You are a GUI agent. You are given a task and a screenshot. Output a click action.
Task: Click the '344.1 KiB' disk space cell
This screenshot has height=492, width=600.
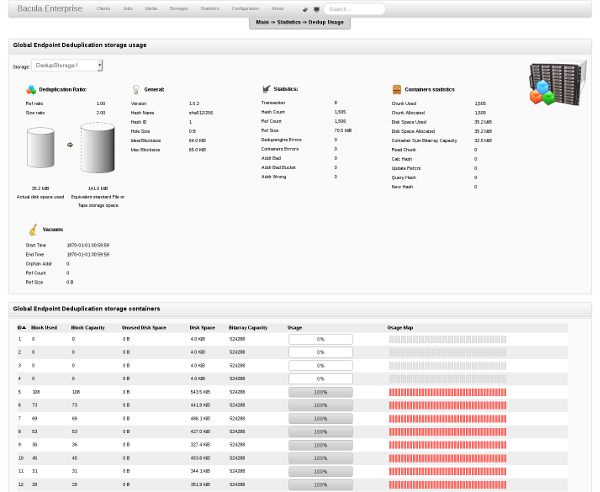click(x=200, y=471)
